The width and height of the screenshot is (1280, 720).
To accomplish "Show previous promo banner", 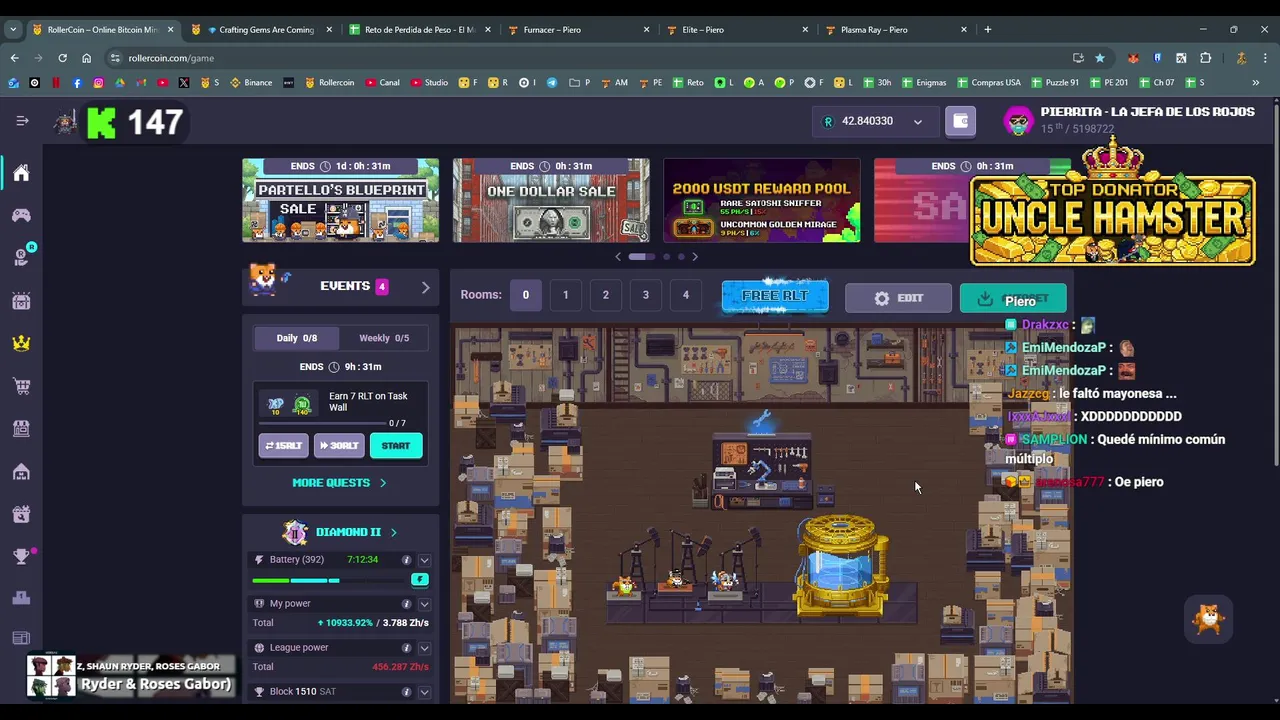I will (618, 257).
